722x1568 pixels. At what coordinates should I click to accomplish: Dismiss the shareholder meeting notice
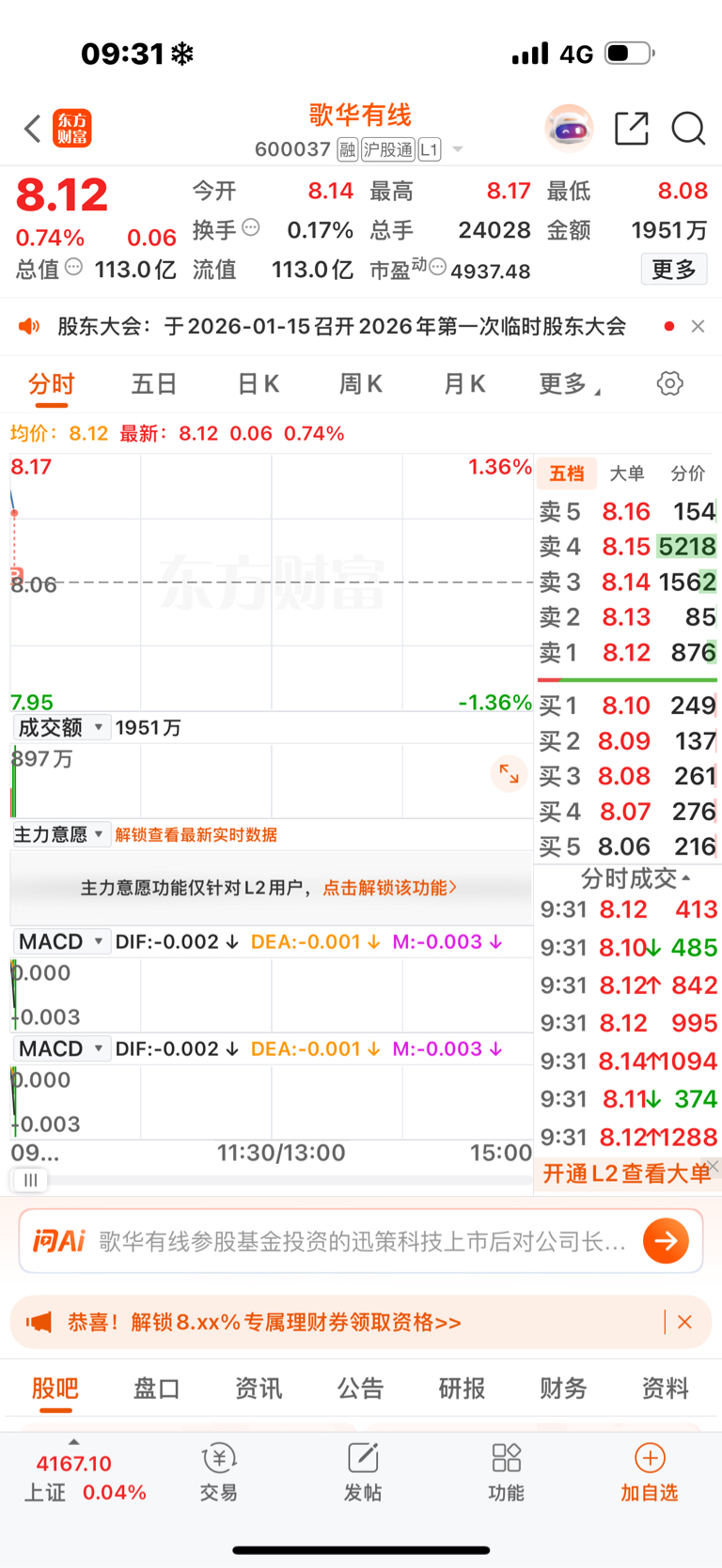[x=698, y=326]
